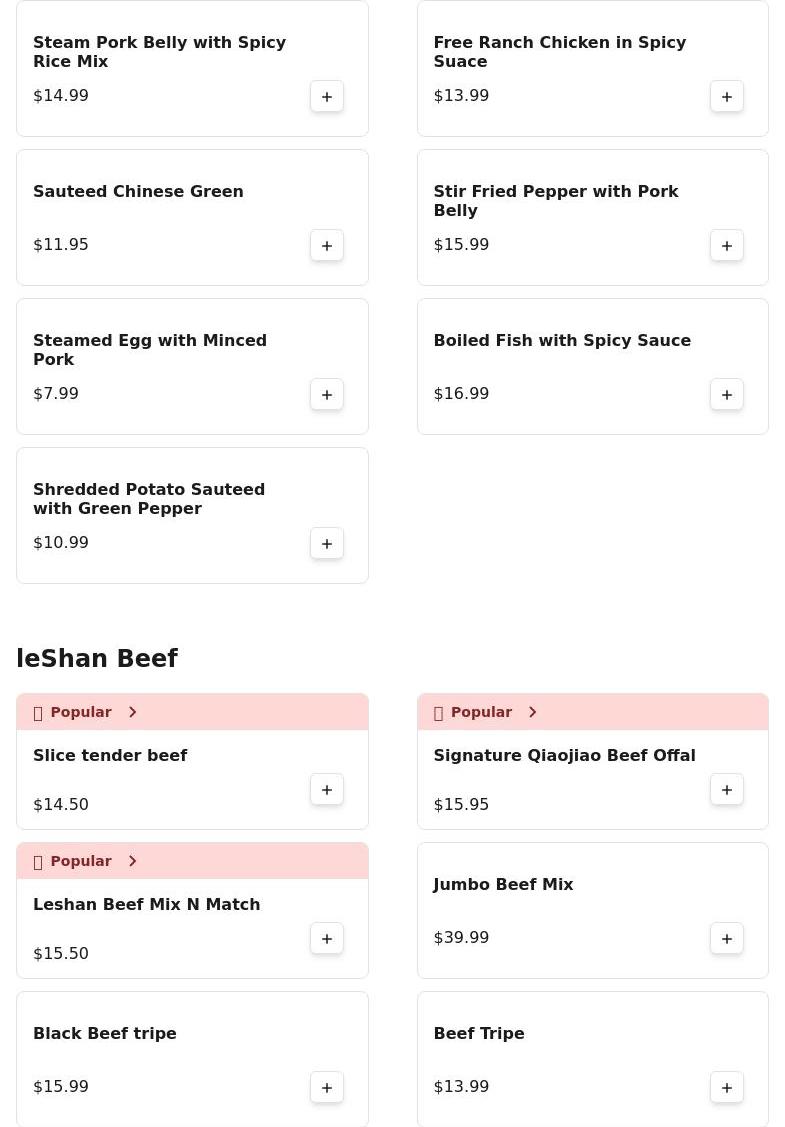Open the Boiled Fish with Spicy Sauce title
Viewport: 785px width, 1127px height.
click(x=562, y=340)
